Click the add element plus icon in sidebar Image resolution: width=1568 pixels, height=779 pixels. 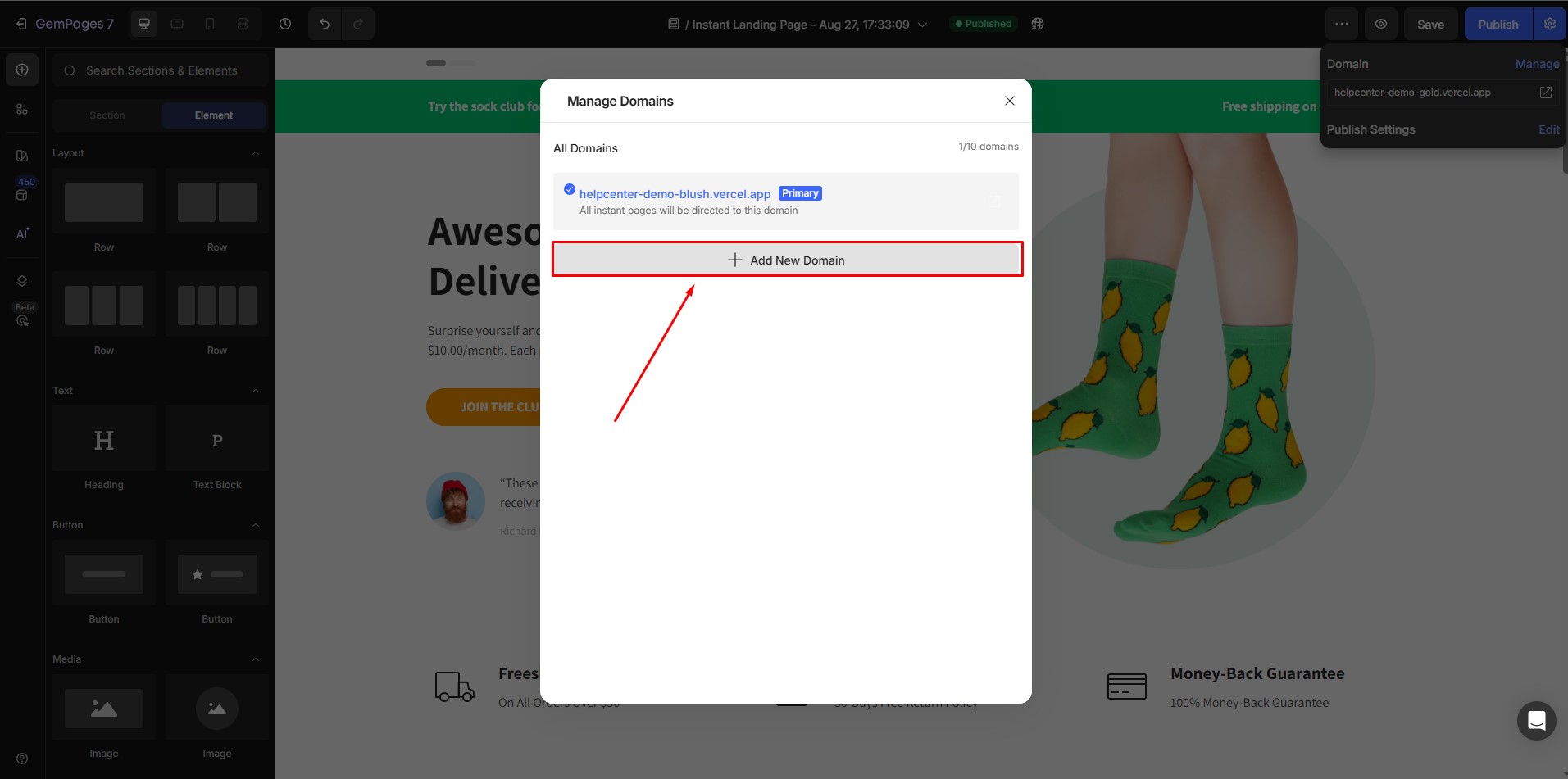(x=22, y=70)
